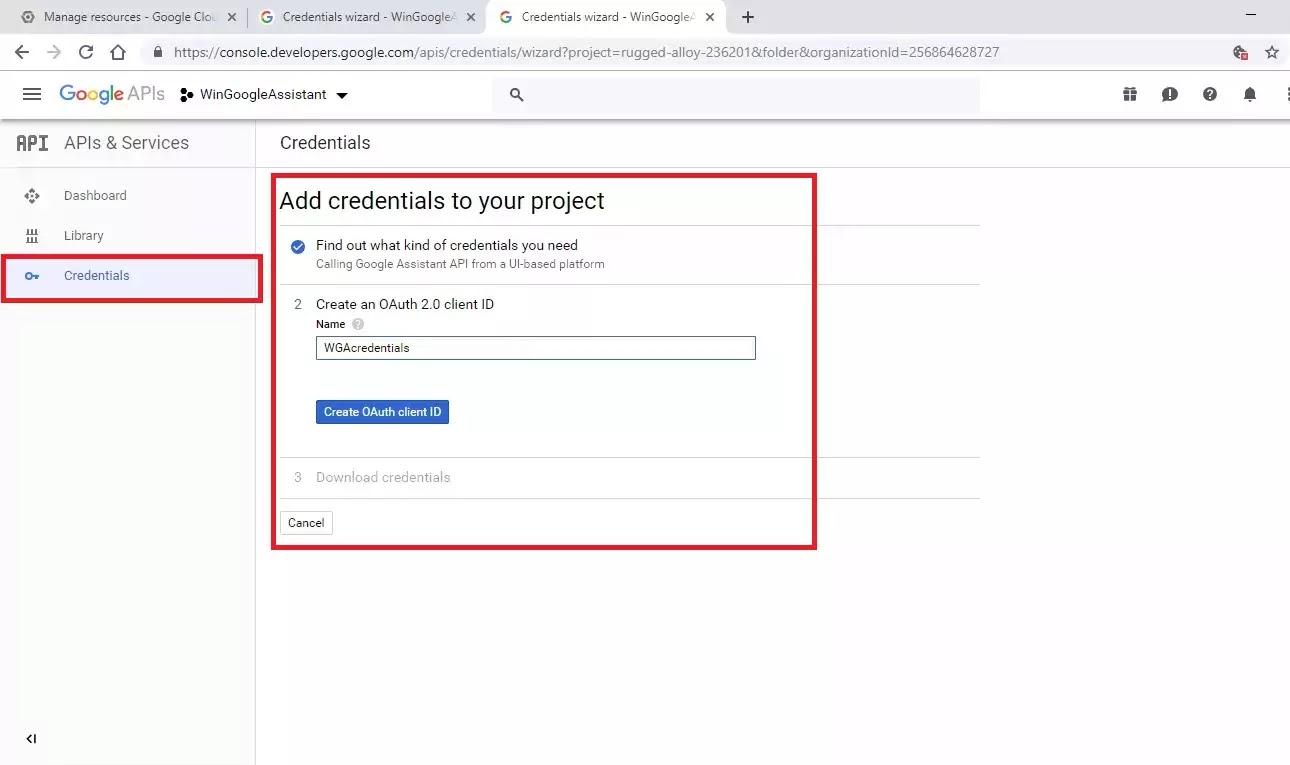Click the site padlock icon
The height and width of the screenshot is (765, 1290).
(157, 52)
